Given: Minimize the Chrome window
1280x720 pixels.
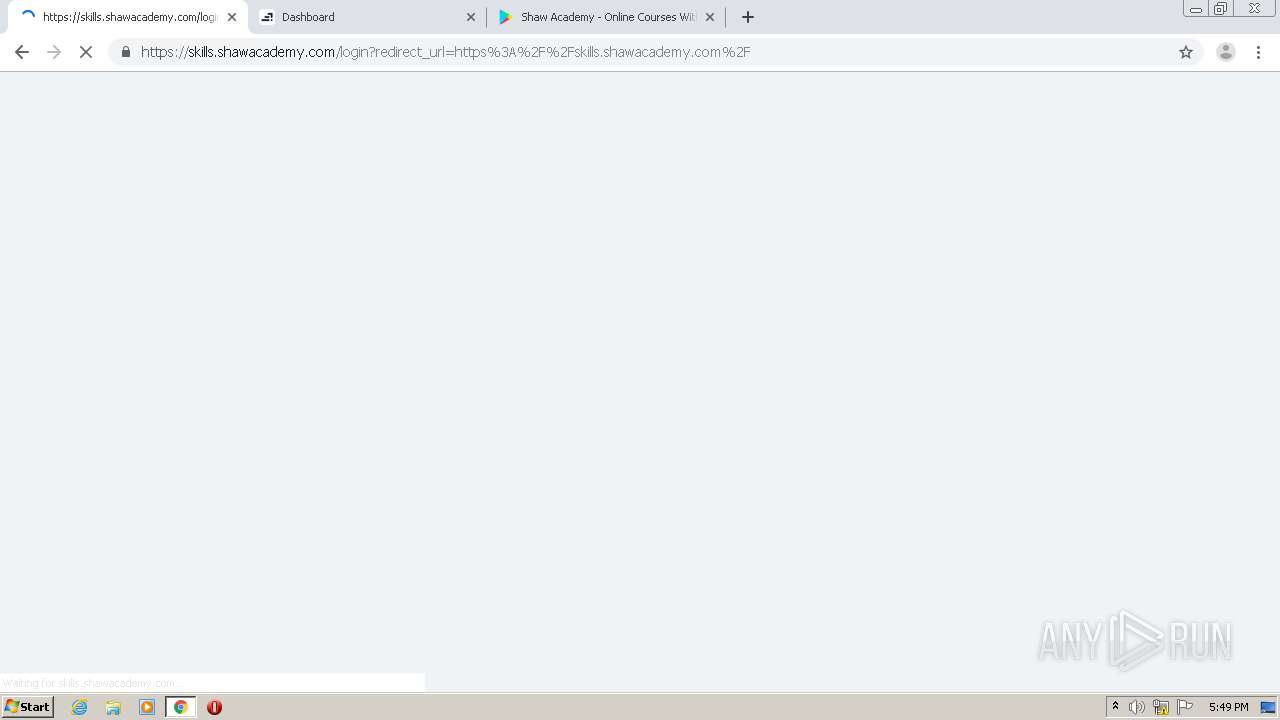Looking at the screenshot, I should tap(1196, 9).
